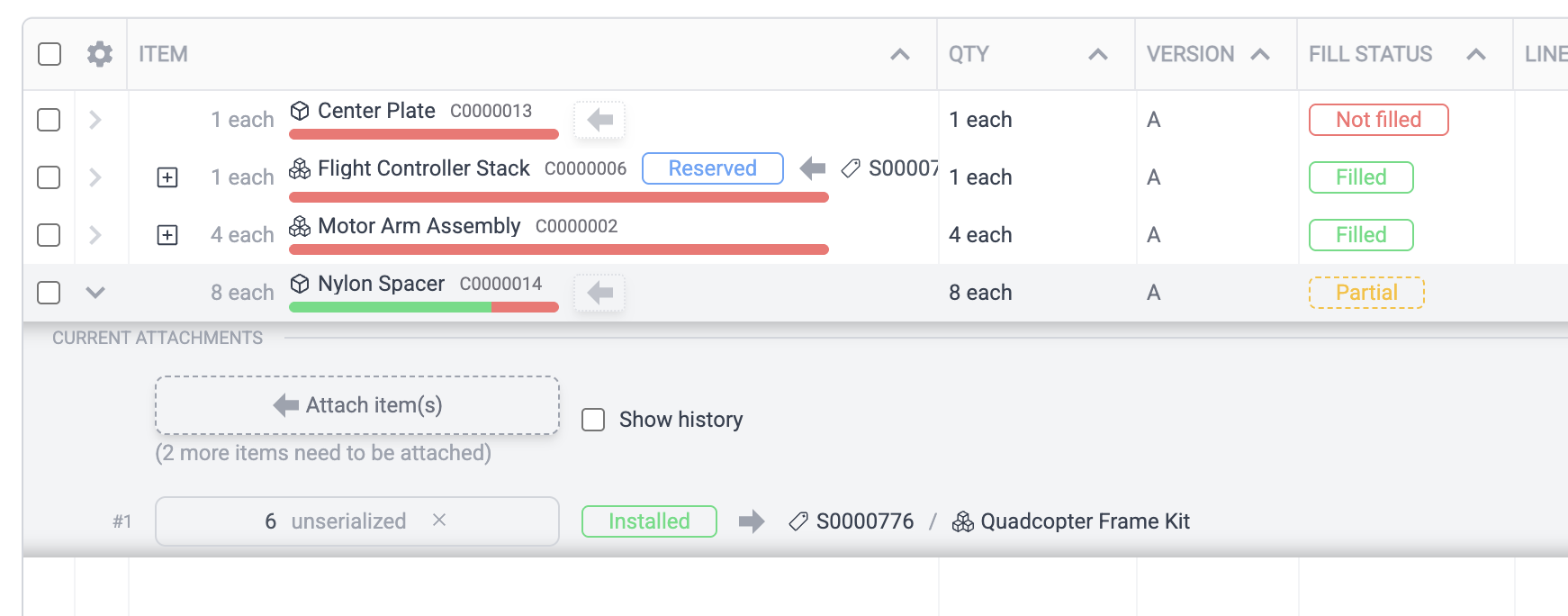Image resolution: width=1568 pixels, height=616 pixels.
Task: Open the table settings gear icon
Action: (x=100, y=54)
